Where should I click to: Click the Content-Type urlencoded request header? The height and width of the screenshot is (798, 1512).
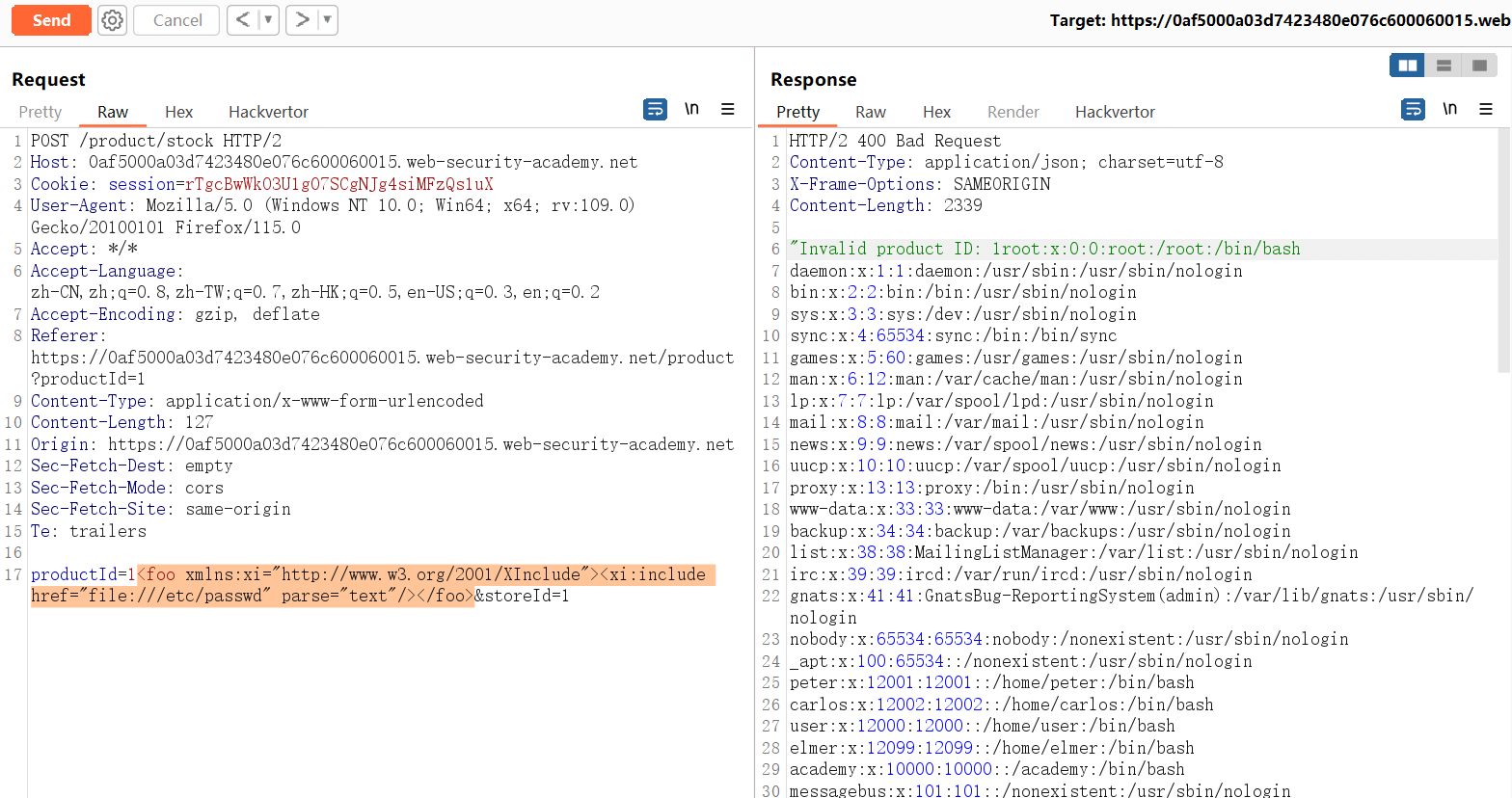coord(257,401)
